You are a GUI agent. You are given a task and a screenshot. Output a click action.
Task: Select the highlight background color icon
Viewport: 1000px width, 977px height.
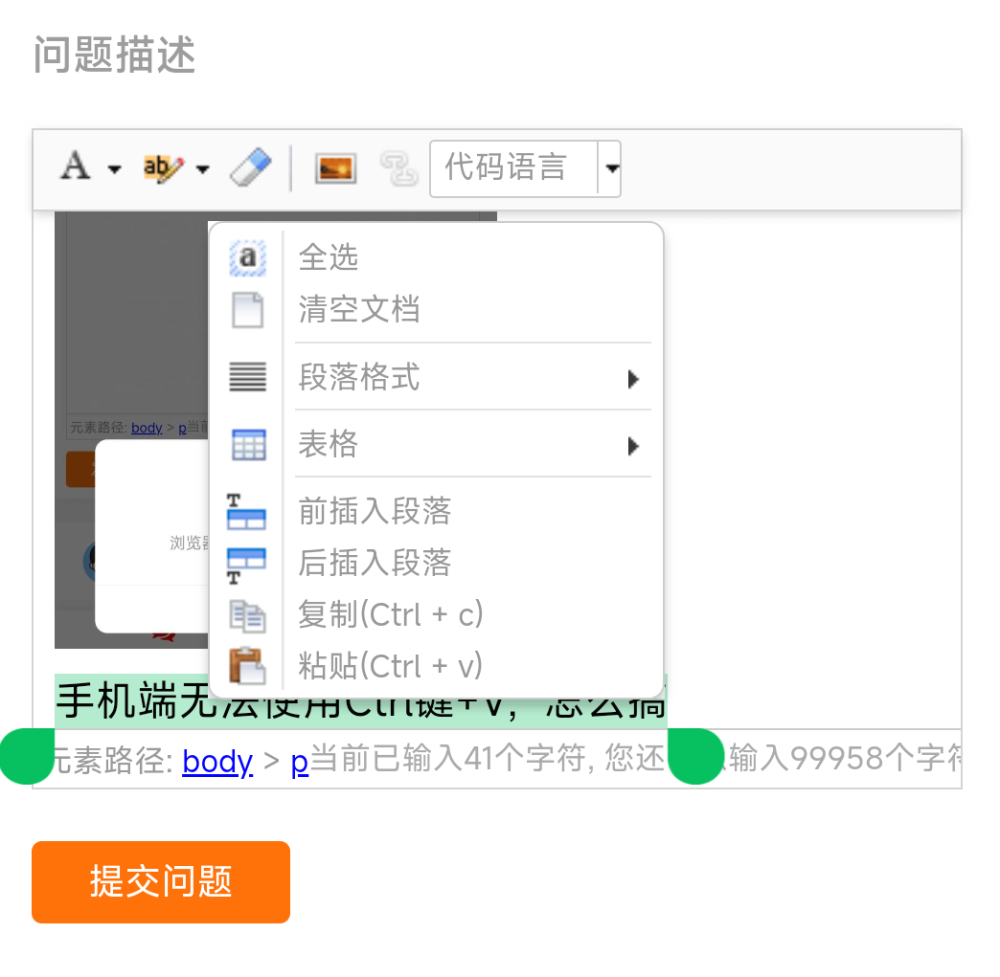point(163,168)
